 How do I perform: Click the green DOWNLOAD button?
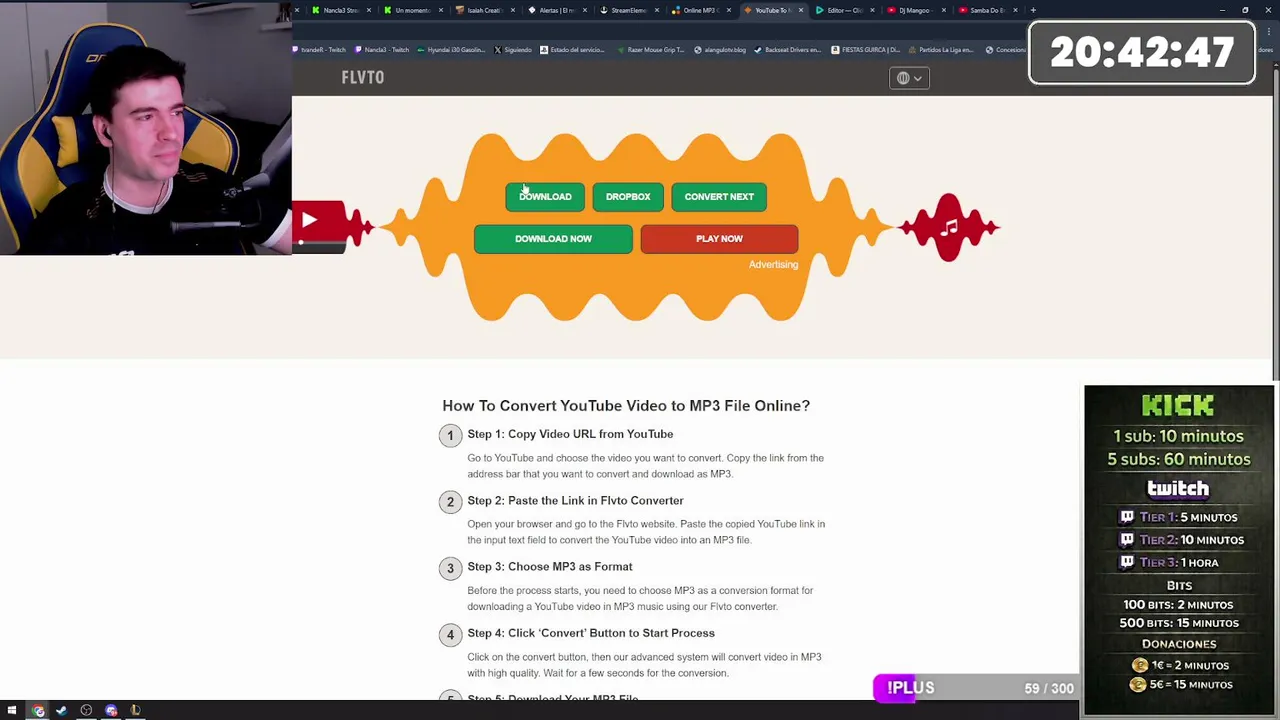tap(545, 197)
